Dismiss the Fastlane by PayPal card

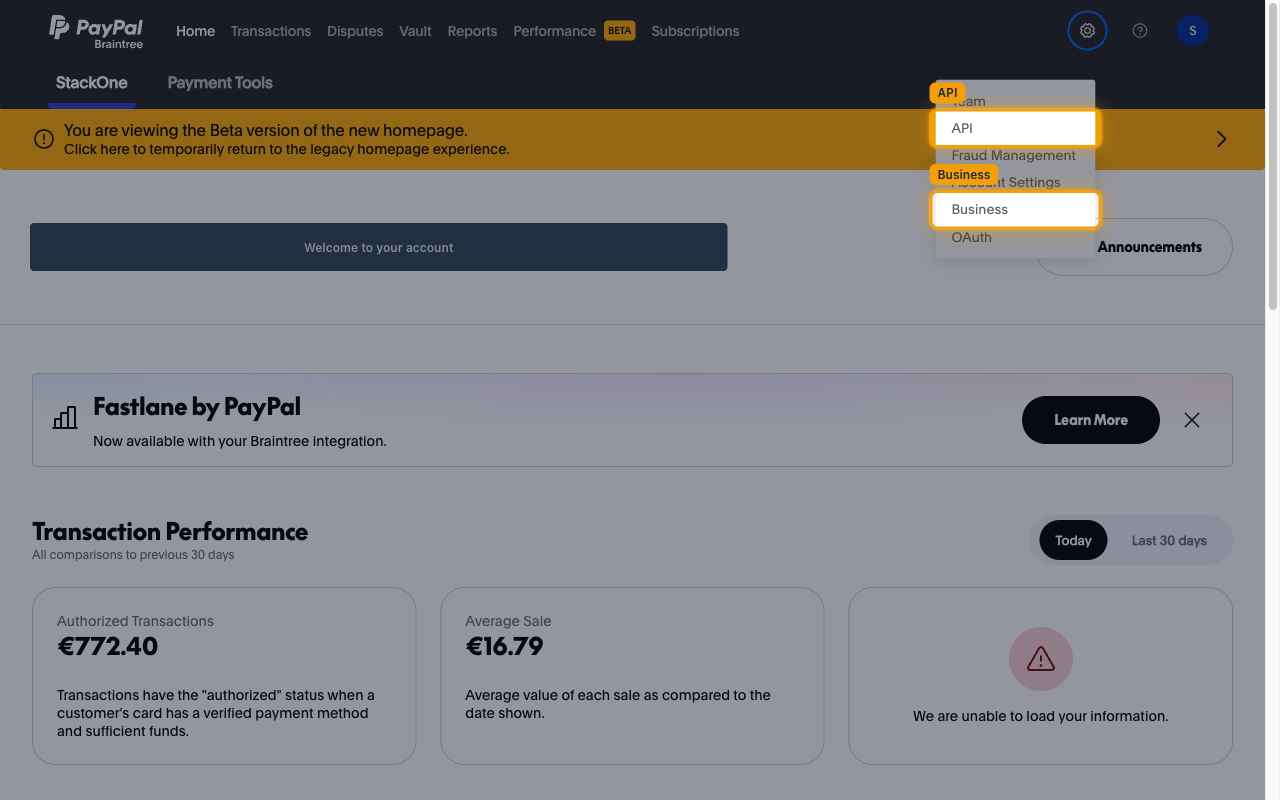click(x=1192, y=420)
